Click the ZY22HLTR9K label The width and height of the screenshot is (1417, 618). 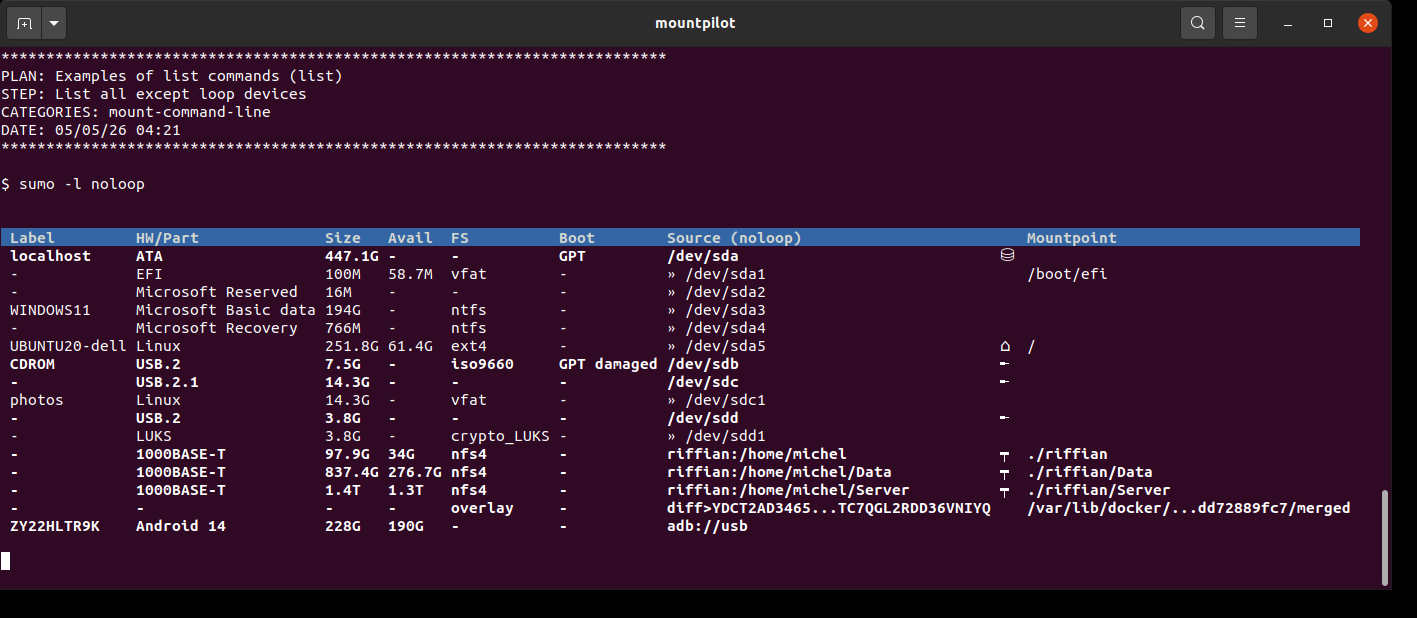55,526
